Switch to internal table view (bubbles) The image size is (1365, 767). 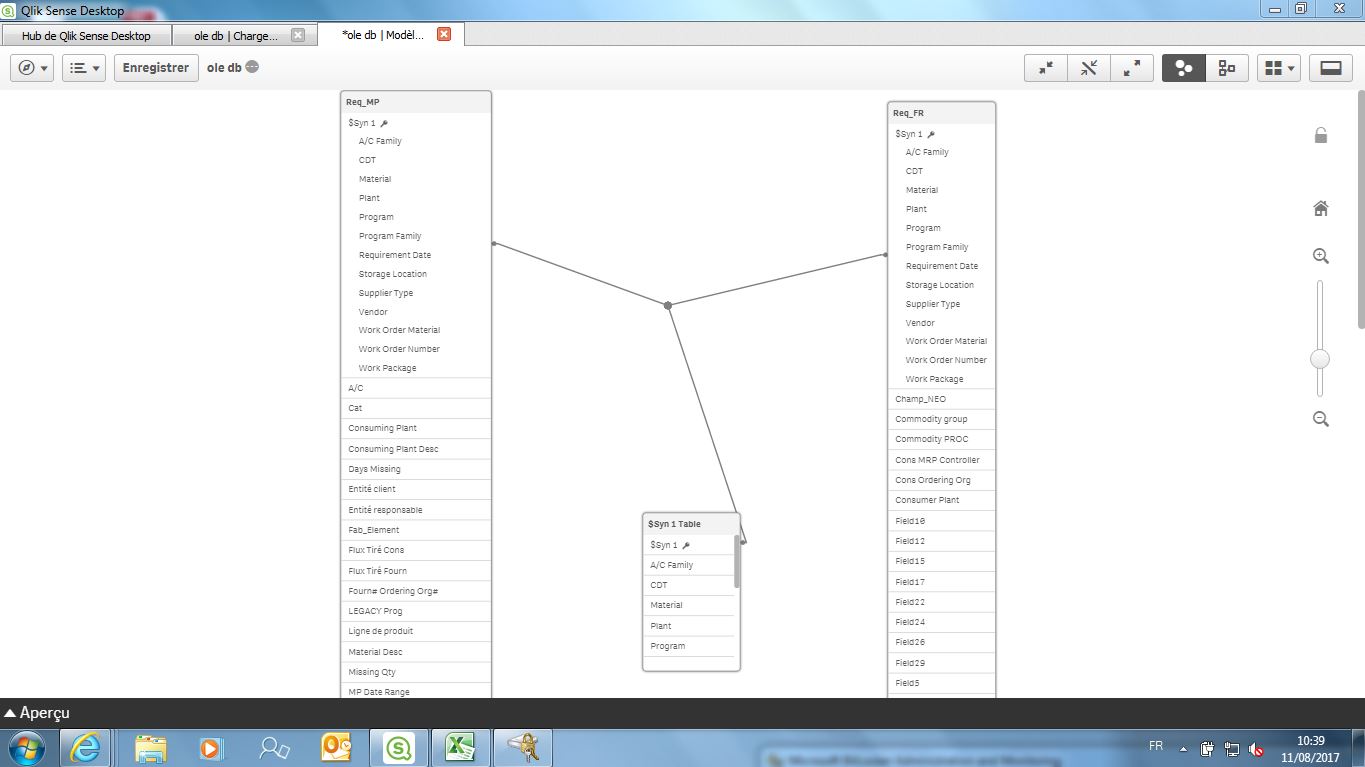(1184, 68)
